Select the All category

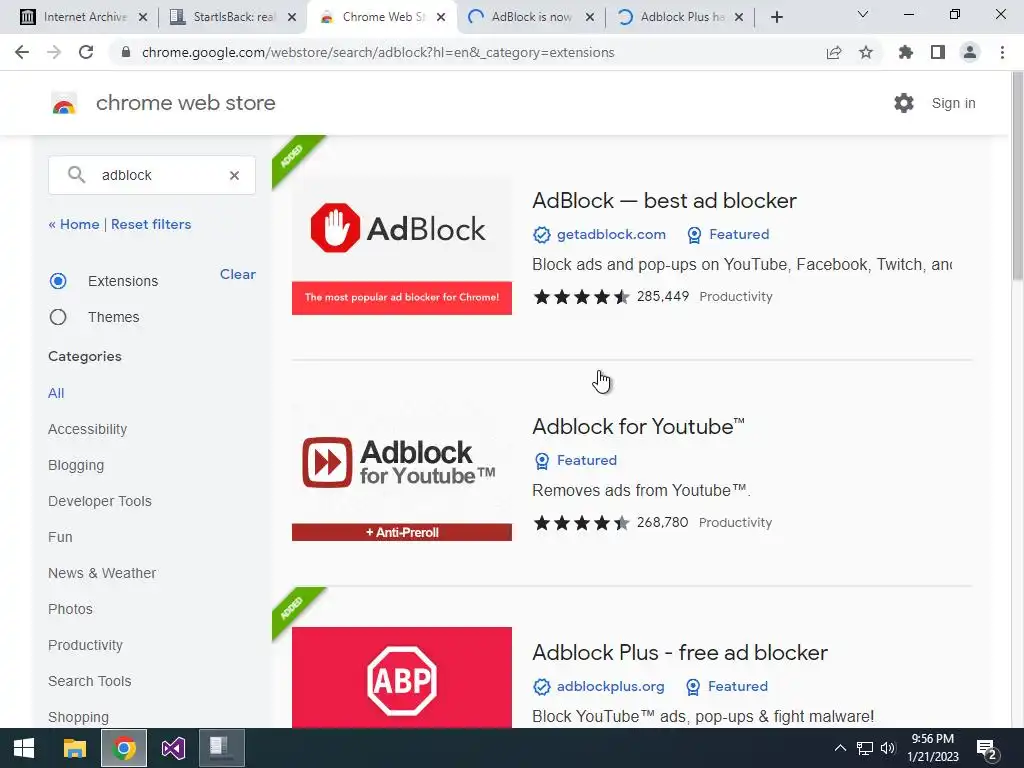pyautogui.click(x=56, y=393)
